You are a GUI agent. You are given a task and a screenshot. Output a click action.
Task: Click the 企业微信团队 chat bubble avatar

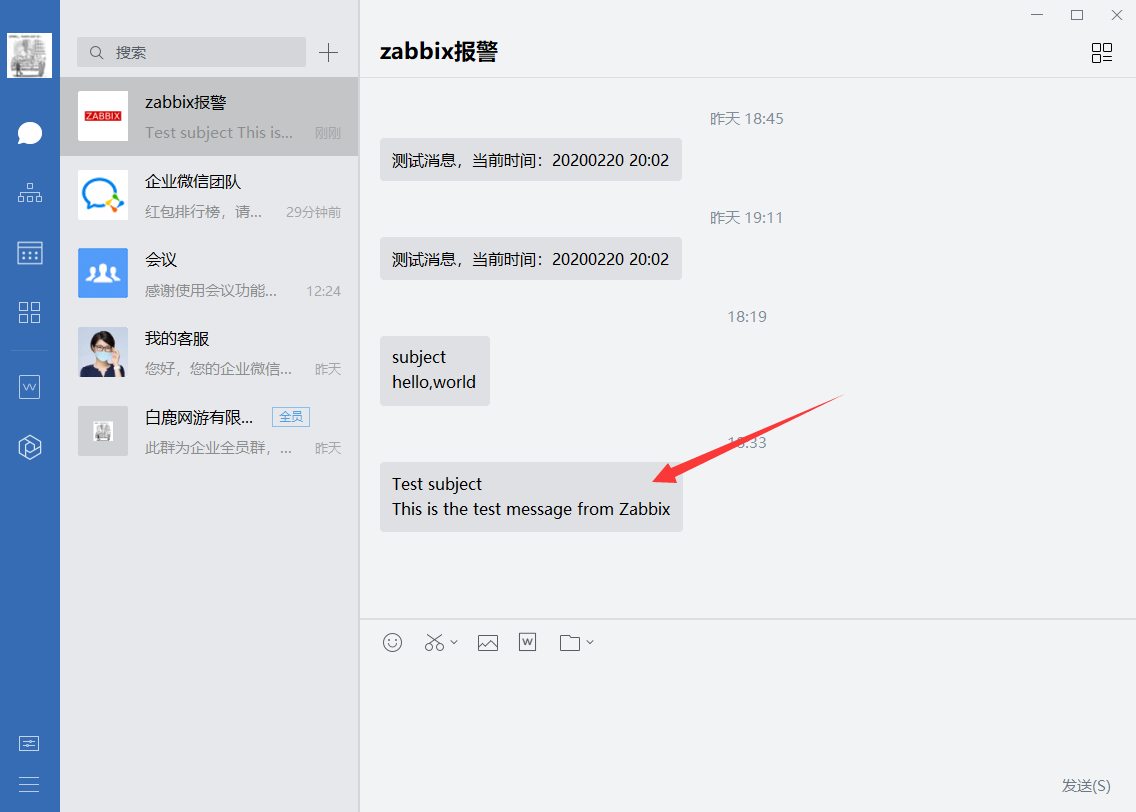(x=103, y=195)
